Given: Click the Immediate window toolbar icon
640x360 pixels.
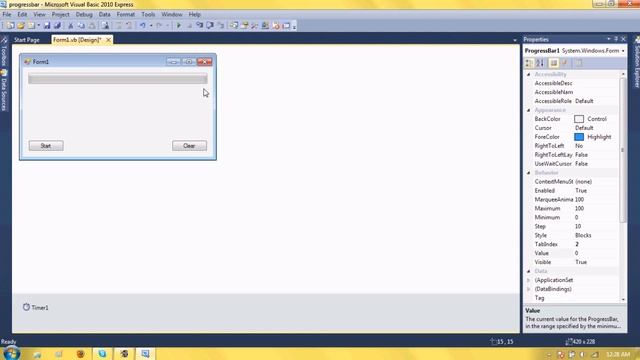Looking at the screenshot, I should tap(286, 26).
